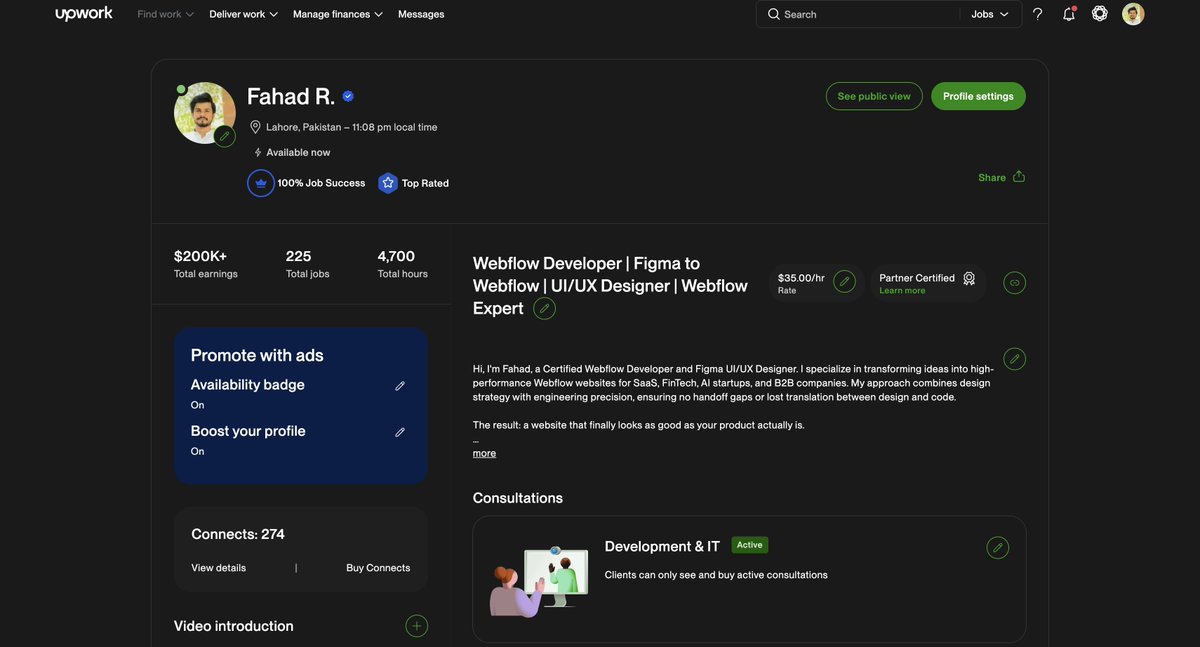Edit the Boost your profile setting
This screenshot has width=1200, height=647.
[x=400, y=433]
